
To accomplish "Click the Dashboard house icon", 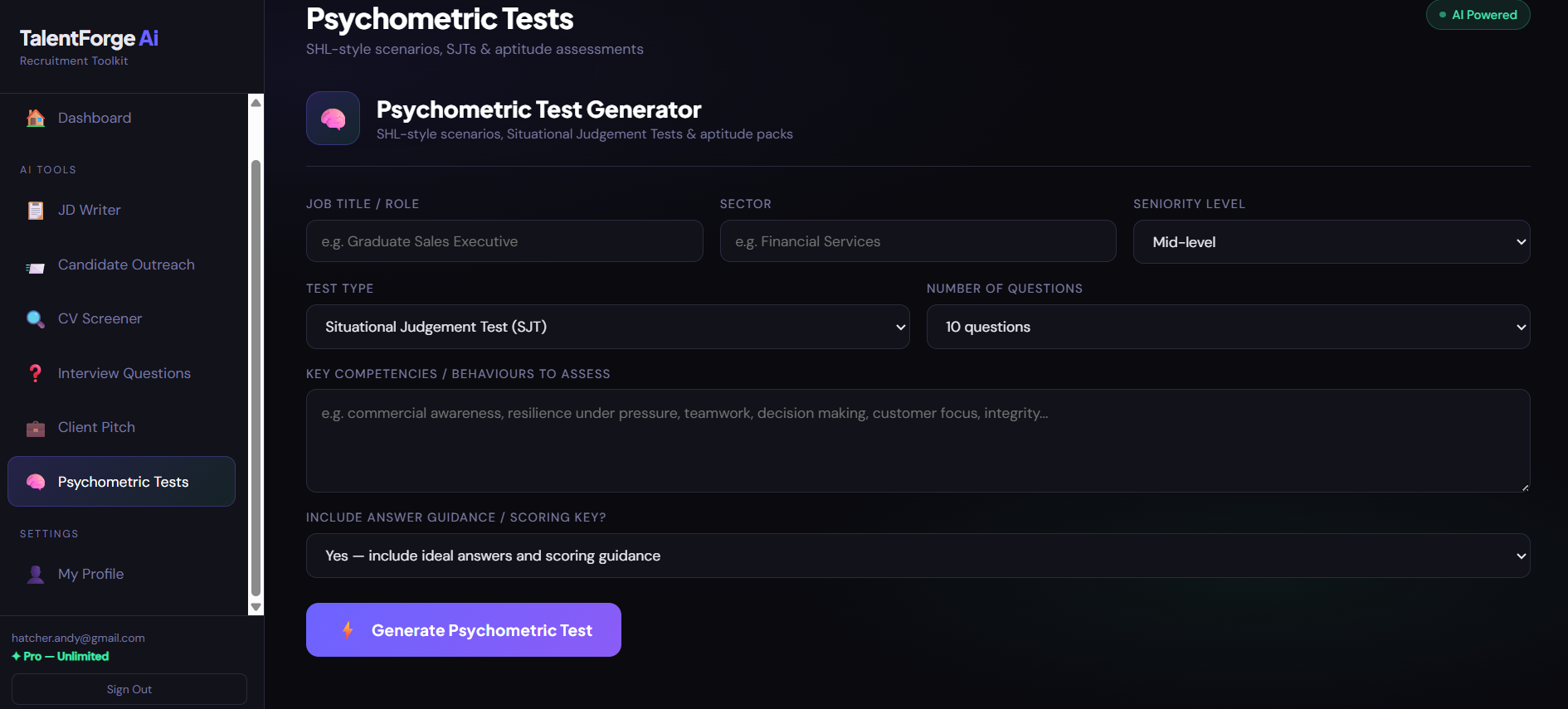I will (36, 118).
